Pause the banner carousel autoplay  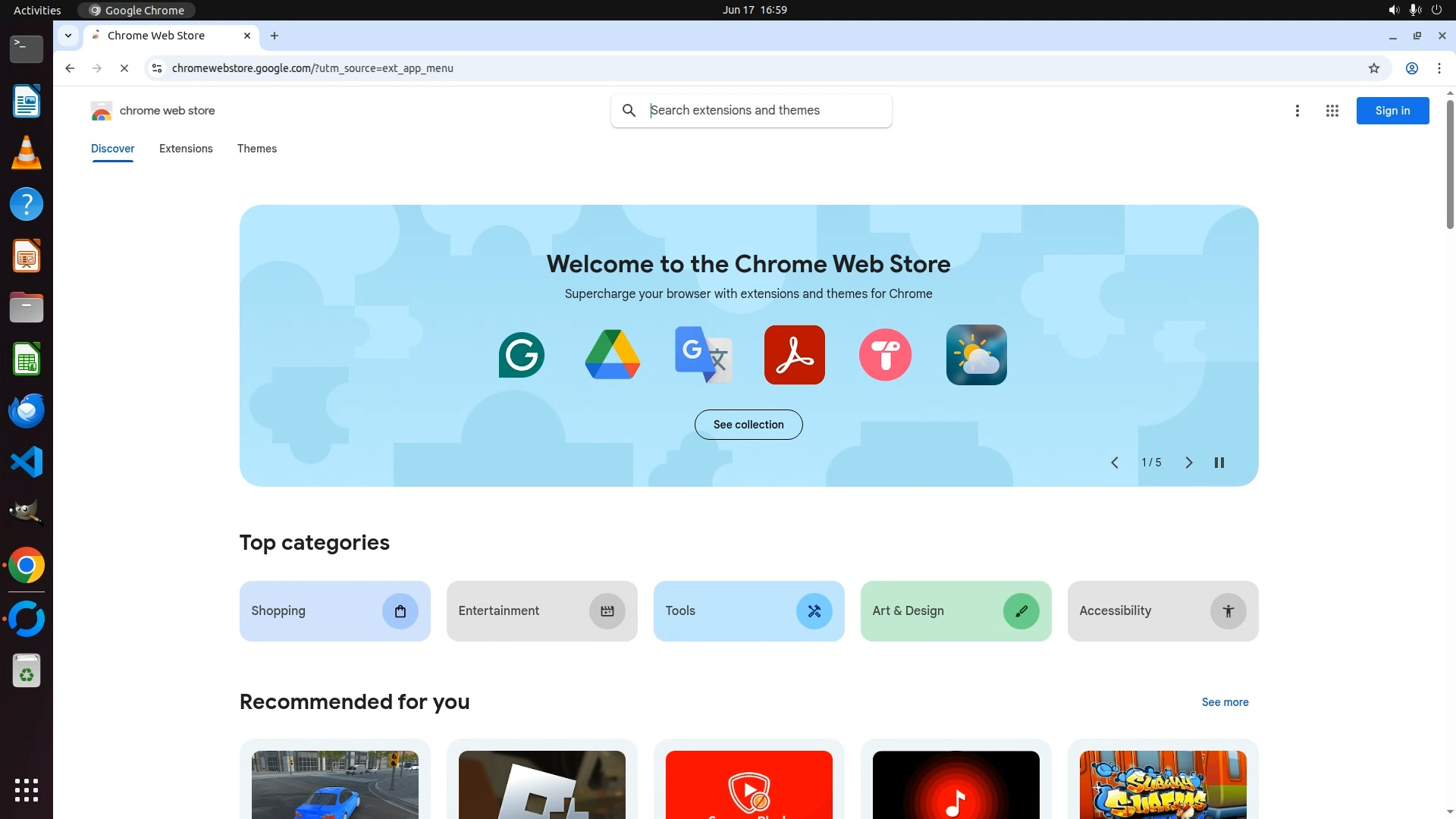coord(1219,463)
